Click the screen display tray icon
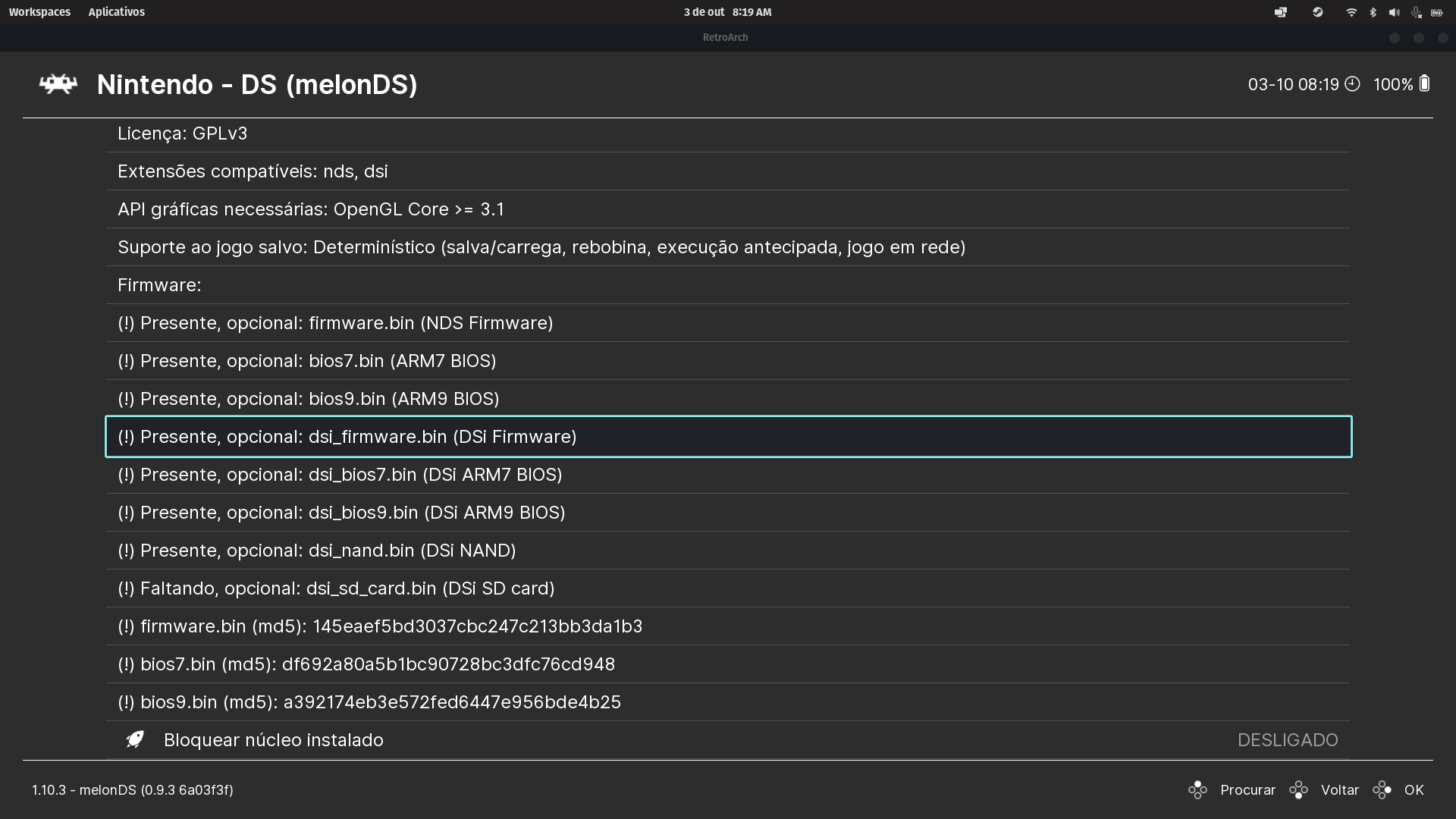Viewport: 1456px width, 819px height. point(1281,12)
